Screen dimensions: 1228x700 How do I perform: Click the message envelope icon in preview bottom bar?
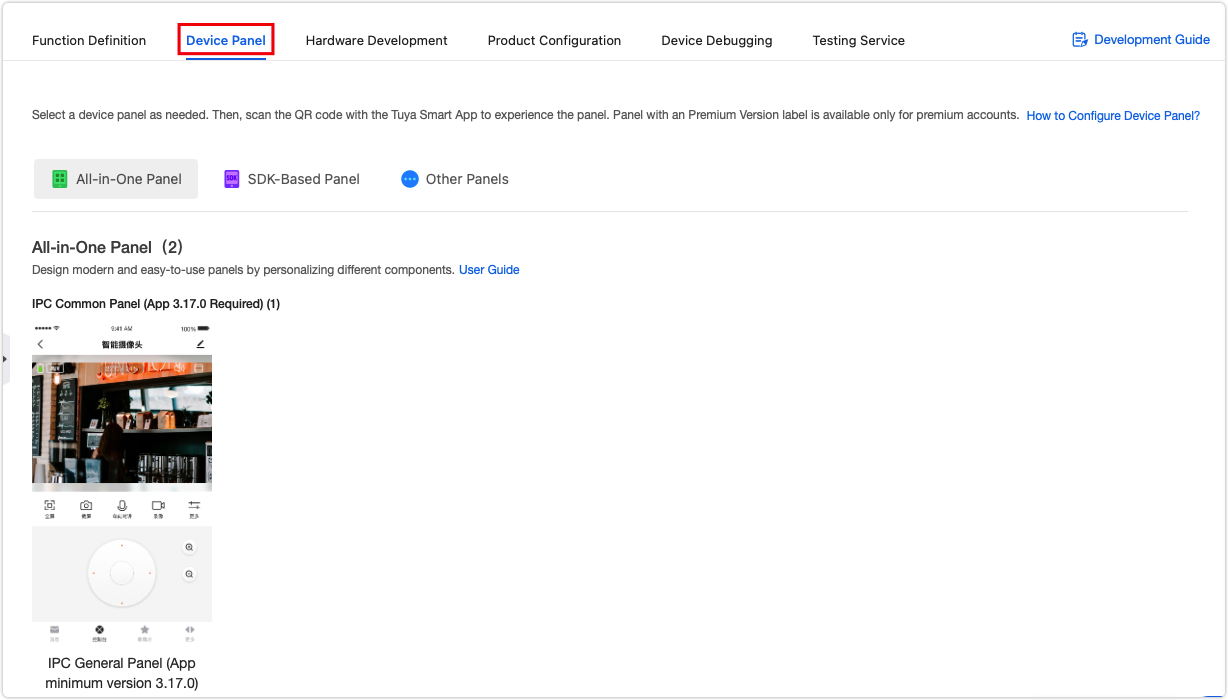pos(54,629)
